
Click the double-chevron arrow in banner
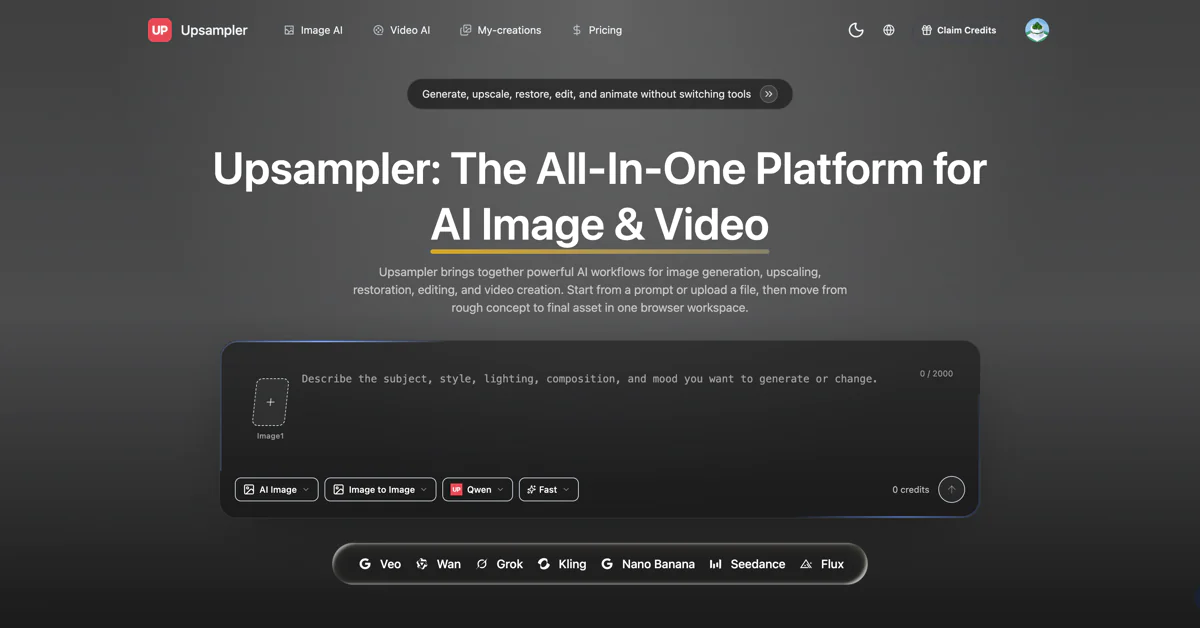click(x=769, y=94)
